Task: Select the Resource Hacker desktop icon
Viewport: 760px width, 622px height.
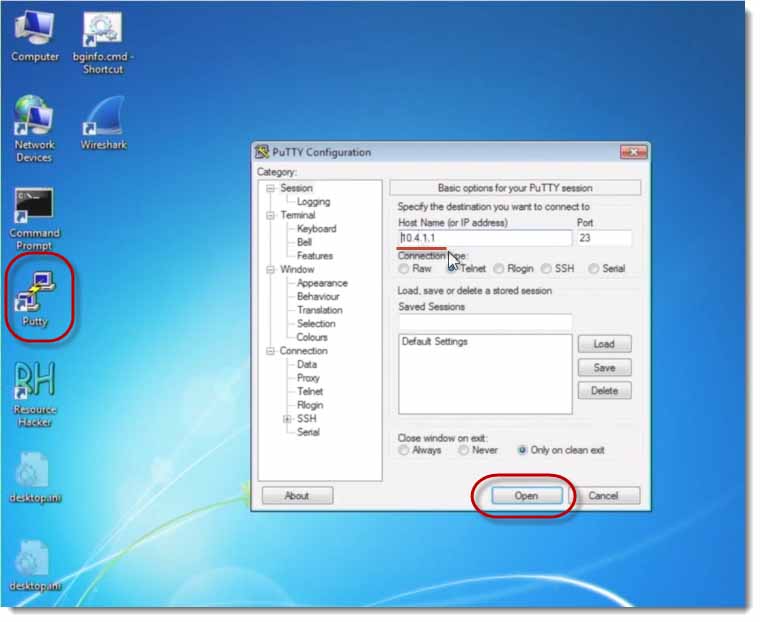Action: pyautogui.click(x=35, y=395)
